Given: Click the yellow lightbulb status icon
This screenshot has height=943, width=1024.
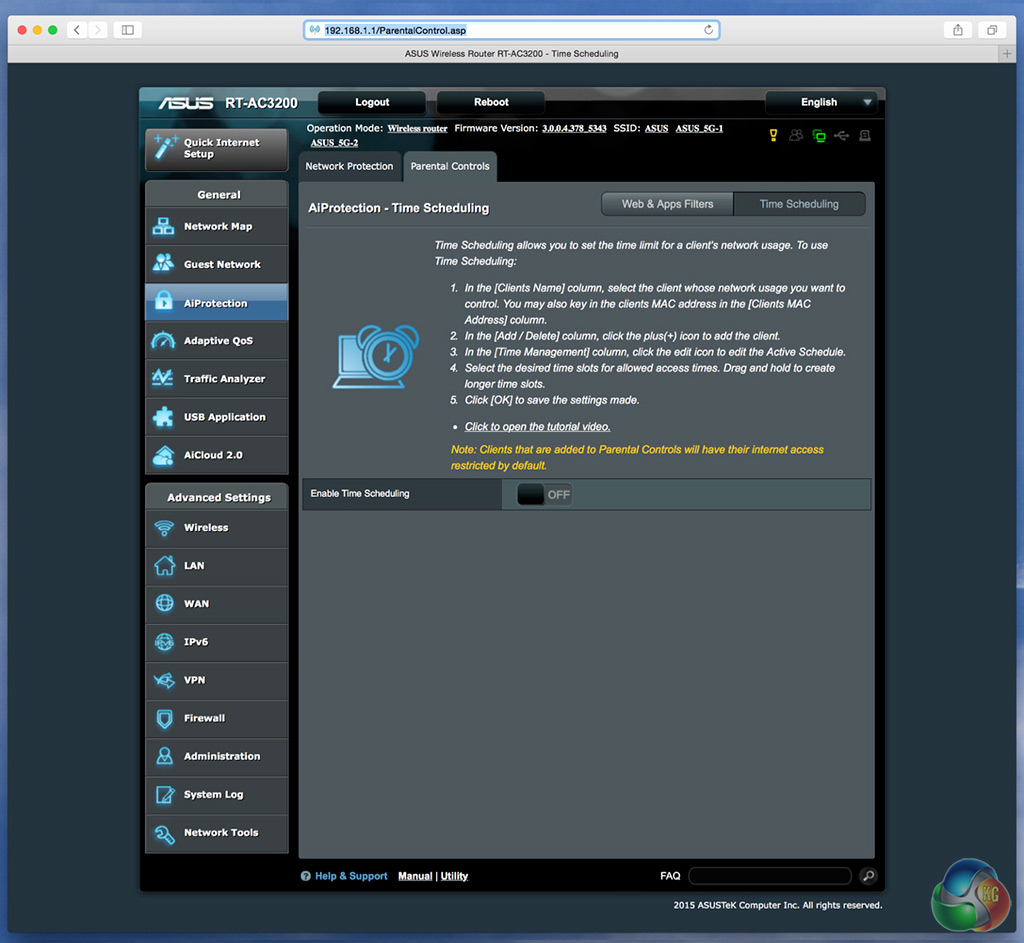Looking at the screenshot, I should click(773, 135).
